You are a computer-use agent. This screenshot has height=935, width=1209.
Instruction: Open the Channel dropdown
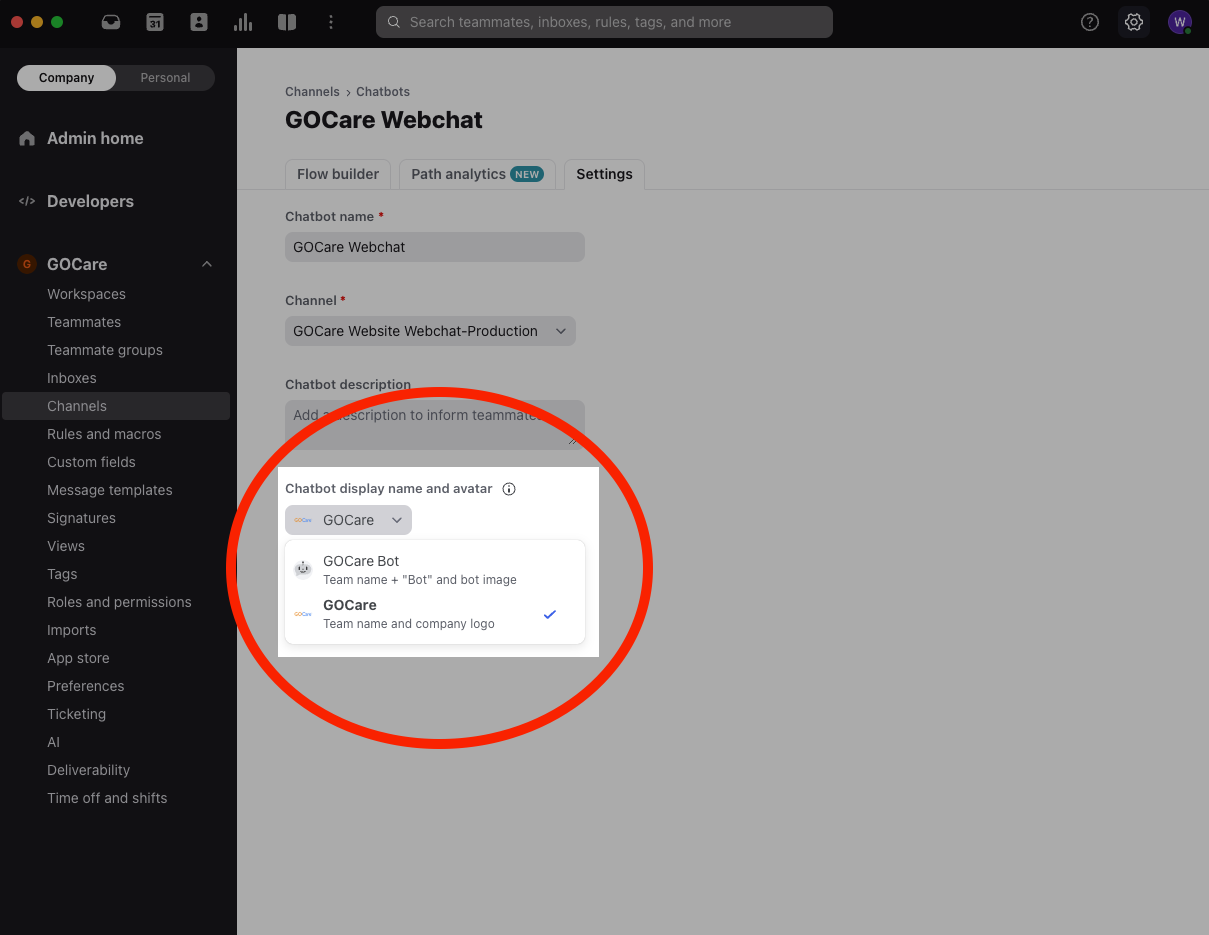coord(430,331)
